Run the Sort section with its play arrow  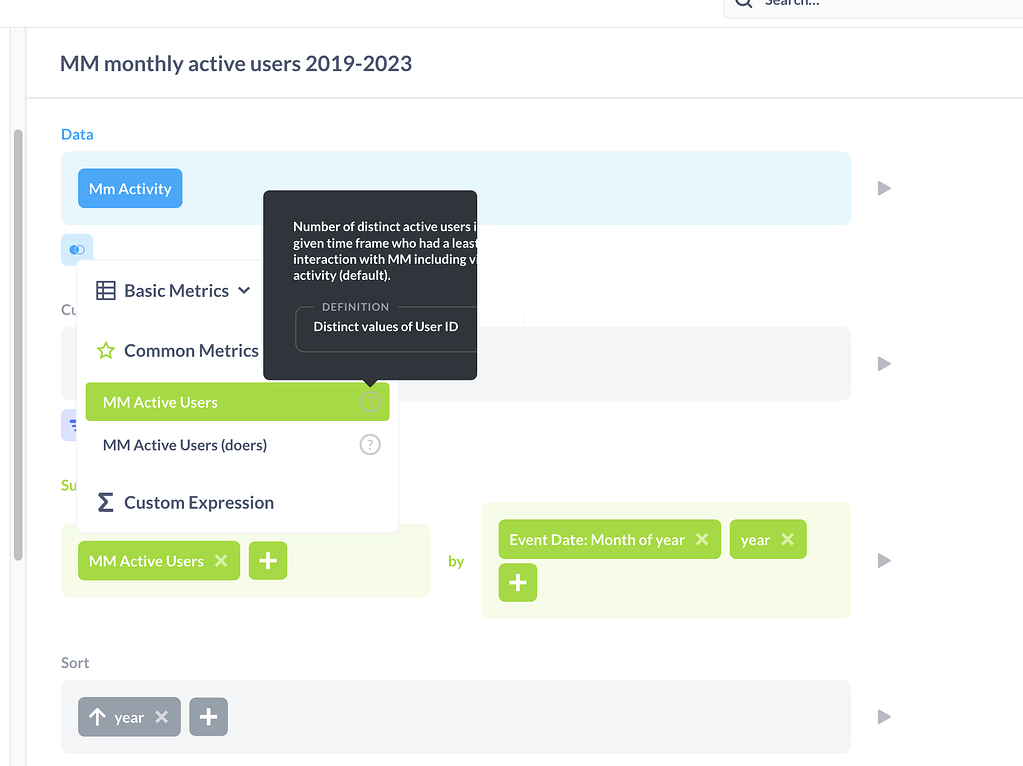tap(883, 716)
